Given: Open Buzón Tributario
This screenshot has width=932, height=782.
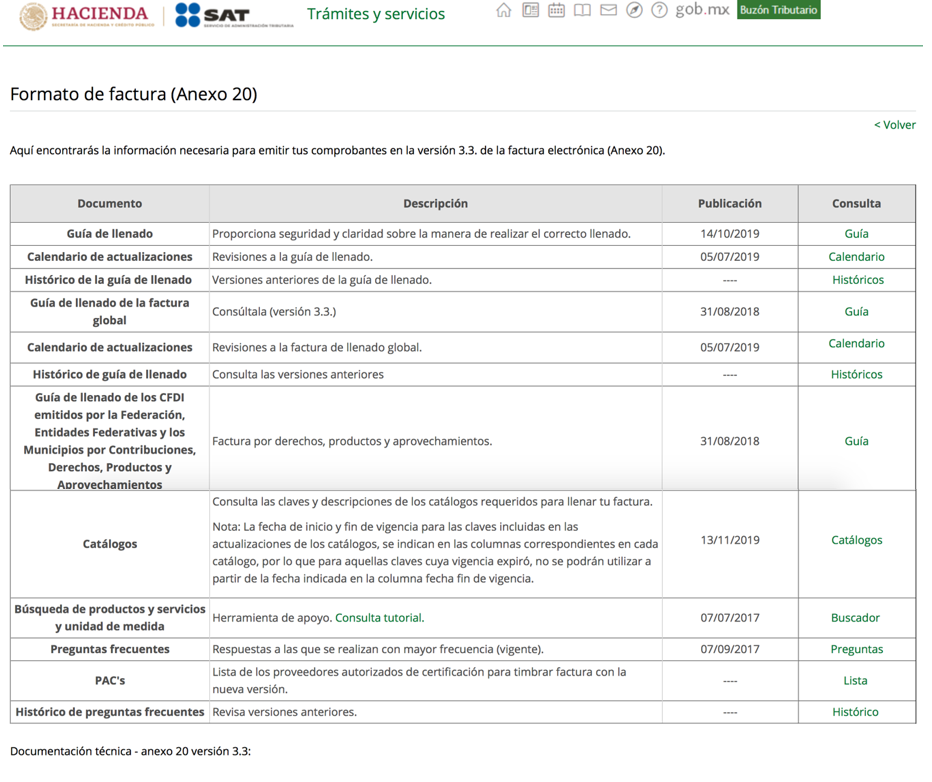Looking at the screenshot, I should (x=779, y=10).
